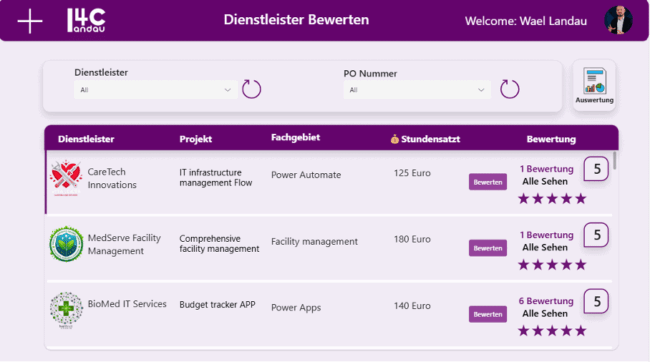Click the star rating row for MedServe
This screenshot has height=362, width=650.
(552, 265)
